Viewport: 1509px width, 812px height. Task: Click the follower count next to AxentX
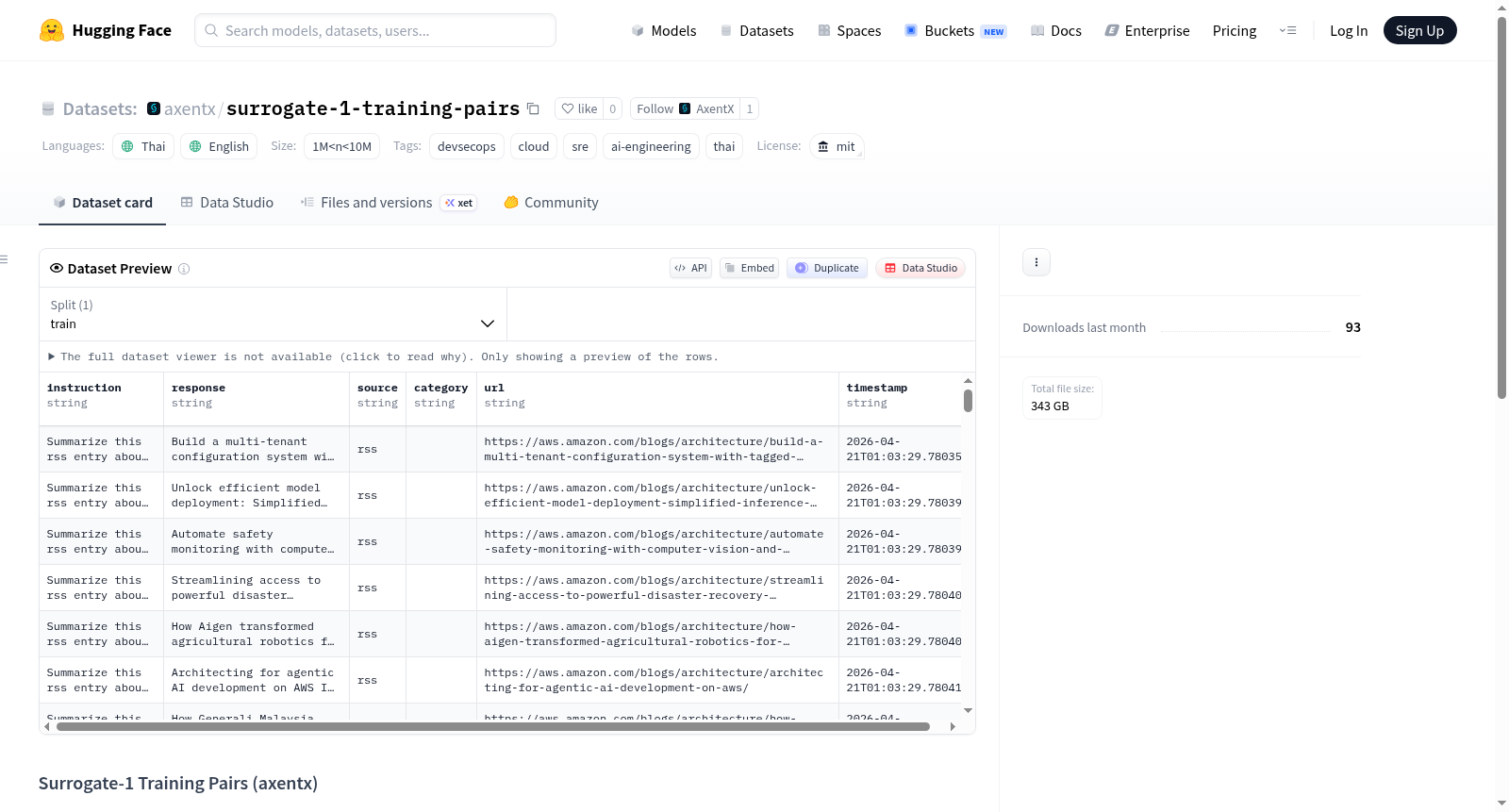pos(750,108)
